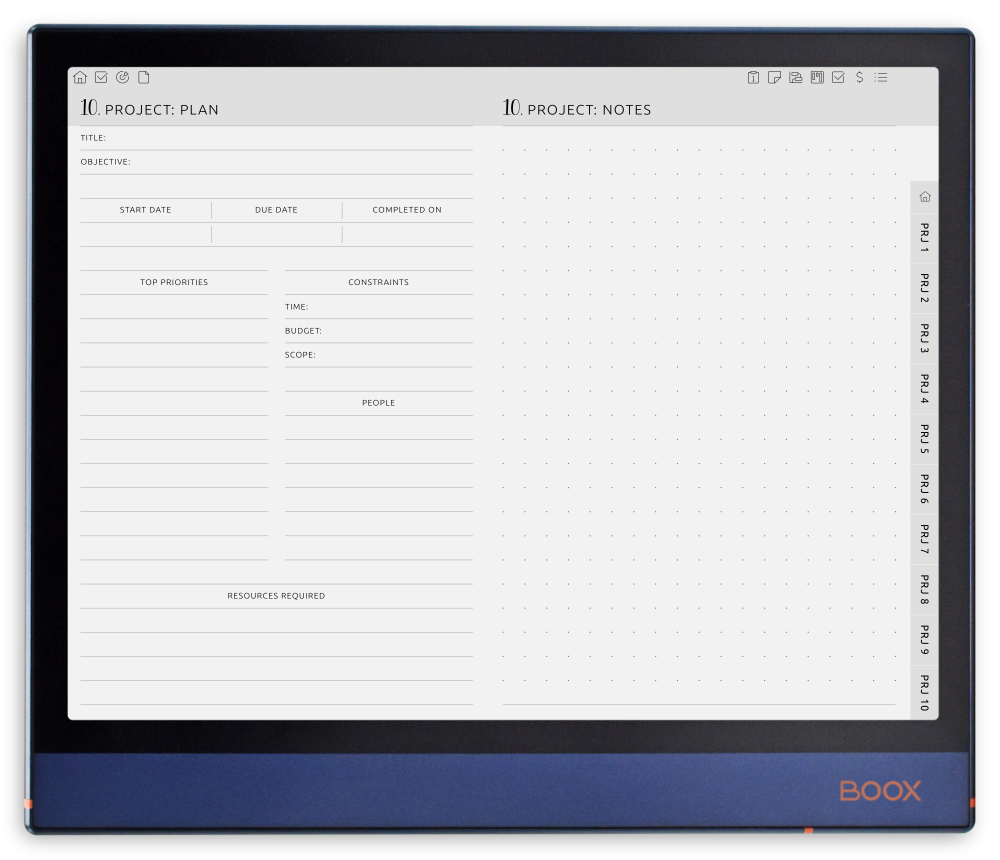This screenshot has height=860, width=1000.
Task: Open the finance dollar icon
Action: 857,77
